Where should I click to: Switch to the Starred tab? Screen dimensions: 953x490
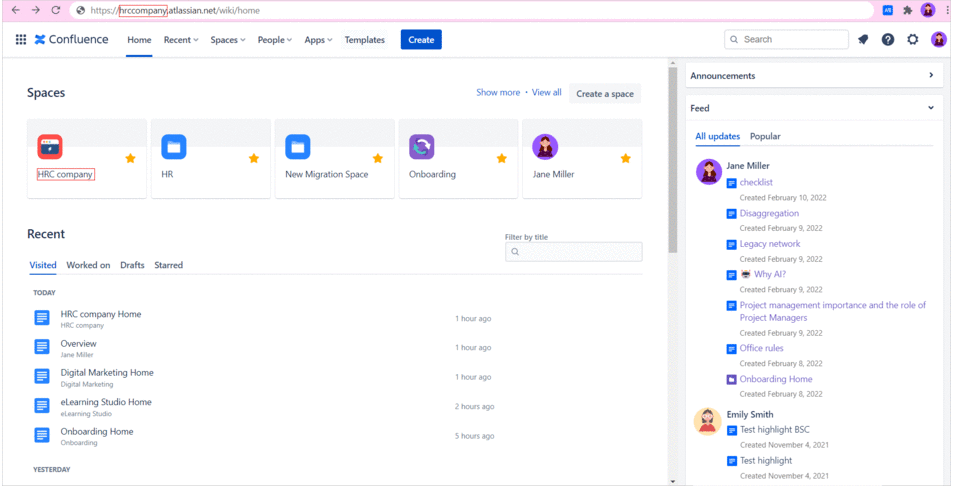[168, 265]
